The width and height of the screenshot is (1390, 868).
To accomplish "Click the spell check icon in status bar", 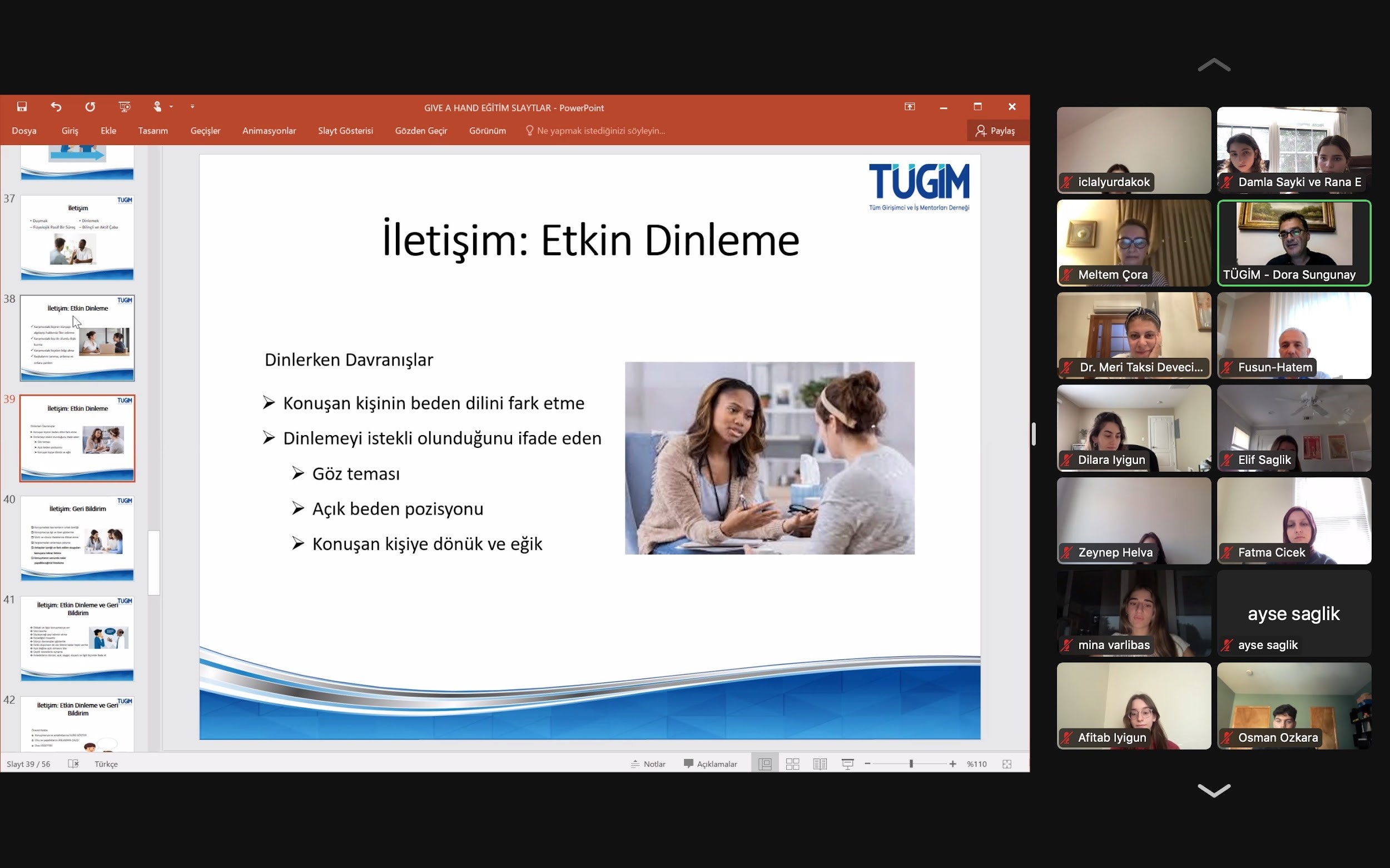I will 73,764.
